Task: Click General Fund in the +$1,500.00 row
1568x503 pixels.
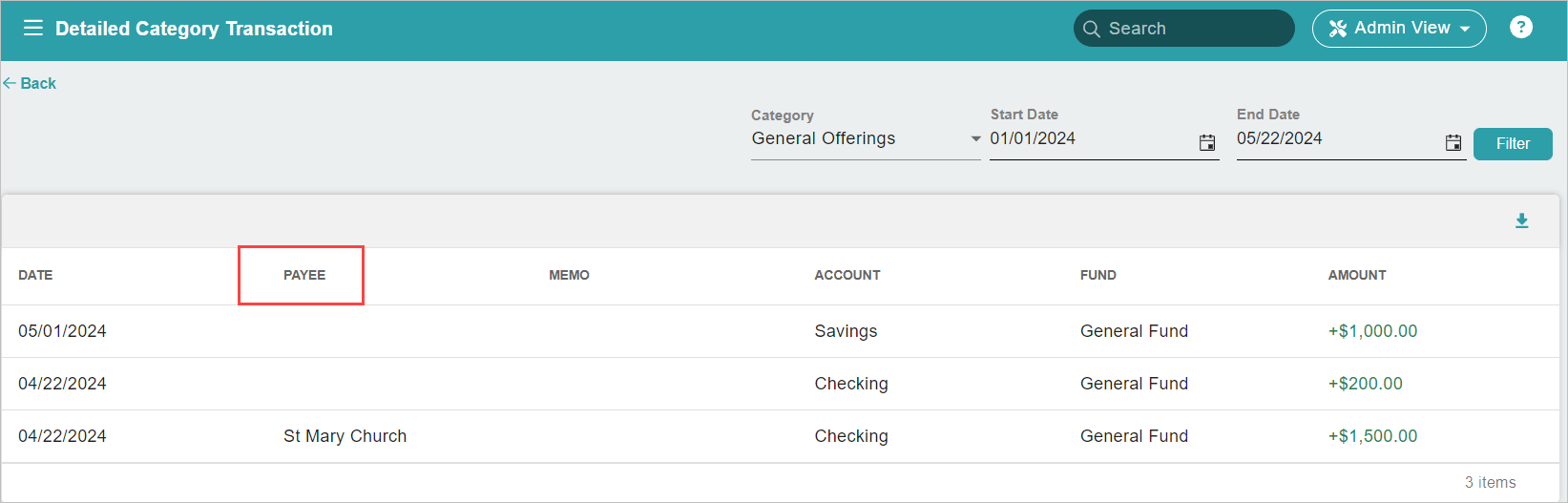Action: pos(1134,436)
